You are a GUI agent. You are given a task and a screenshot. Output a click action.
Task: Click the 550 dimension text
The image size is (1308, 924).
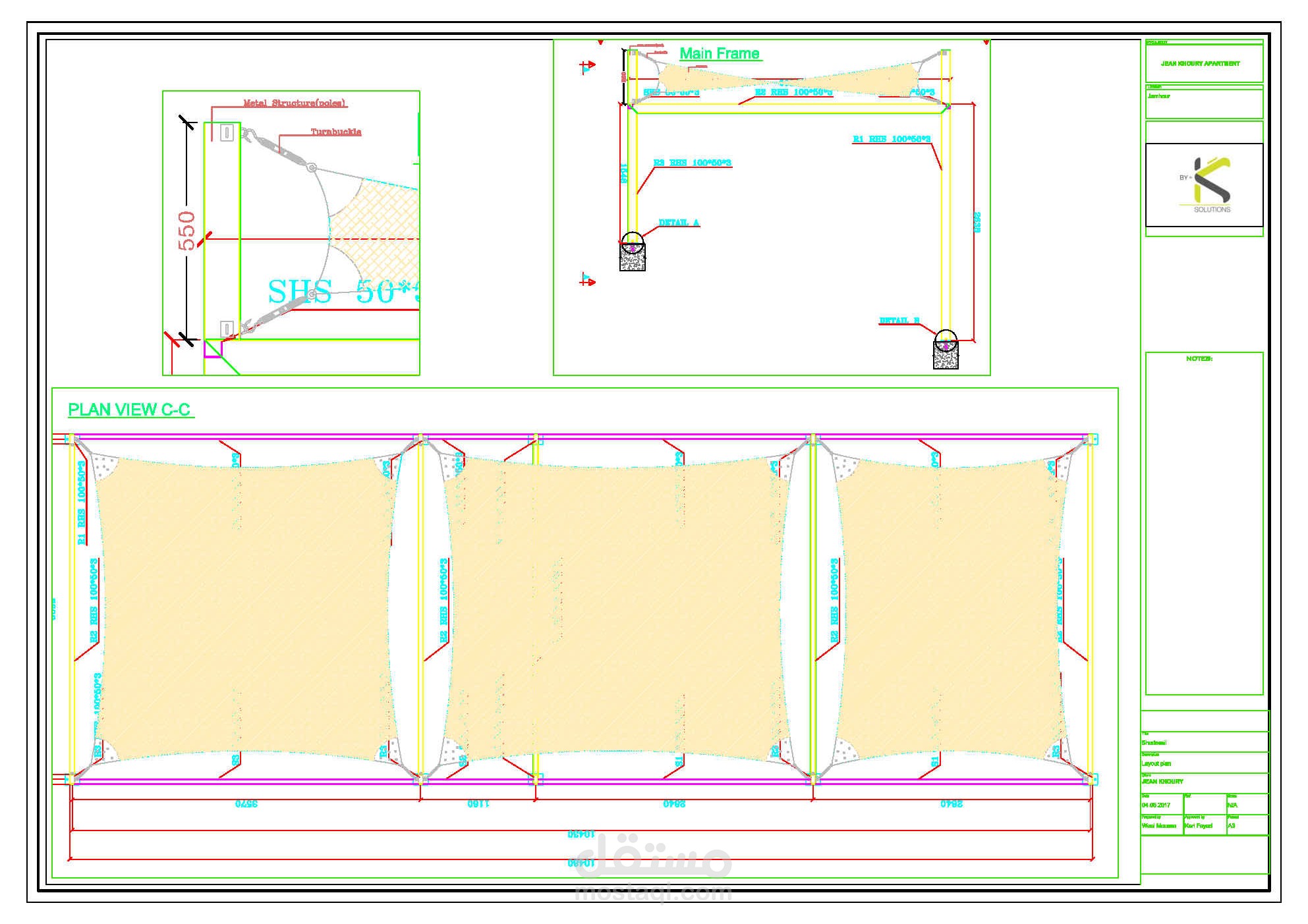pyautogui.click(x=187, y=231)
